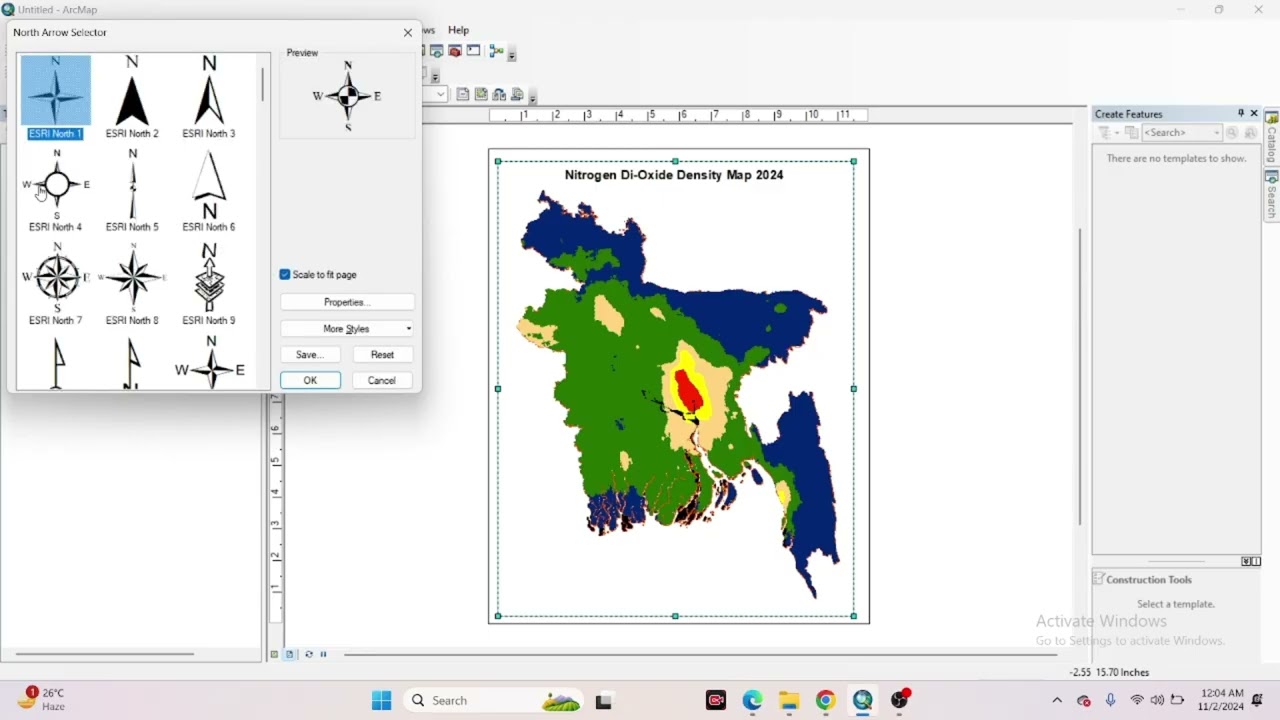Screen dimensions: 1280x720
Task: Click the layout vertical scrollbar
Action: 1079,376
